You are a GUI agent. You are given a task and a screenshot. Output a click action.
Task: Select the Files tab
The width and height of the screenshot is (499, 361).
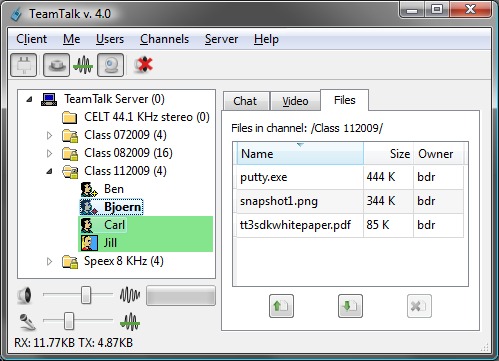pyautogui.click(x=345, y=100)
